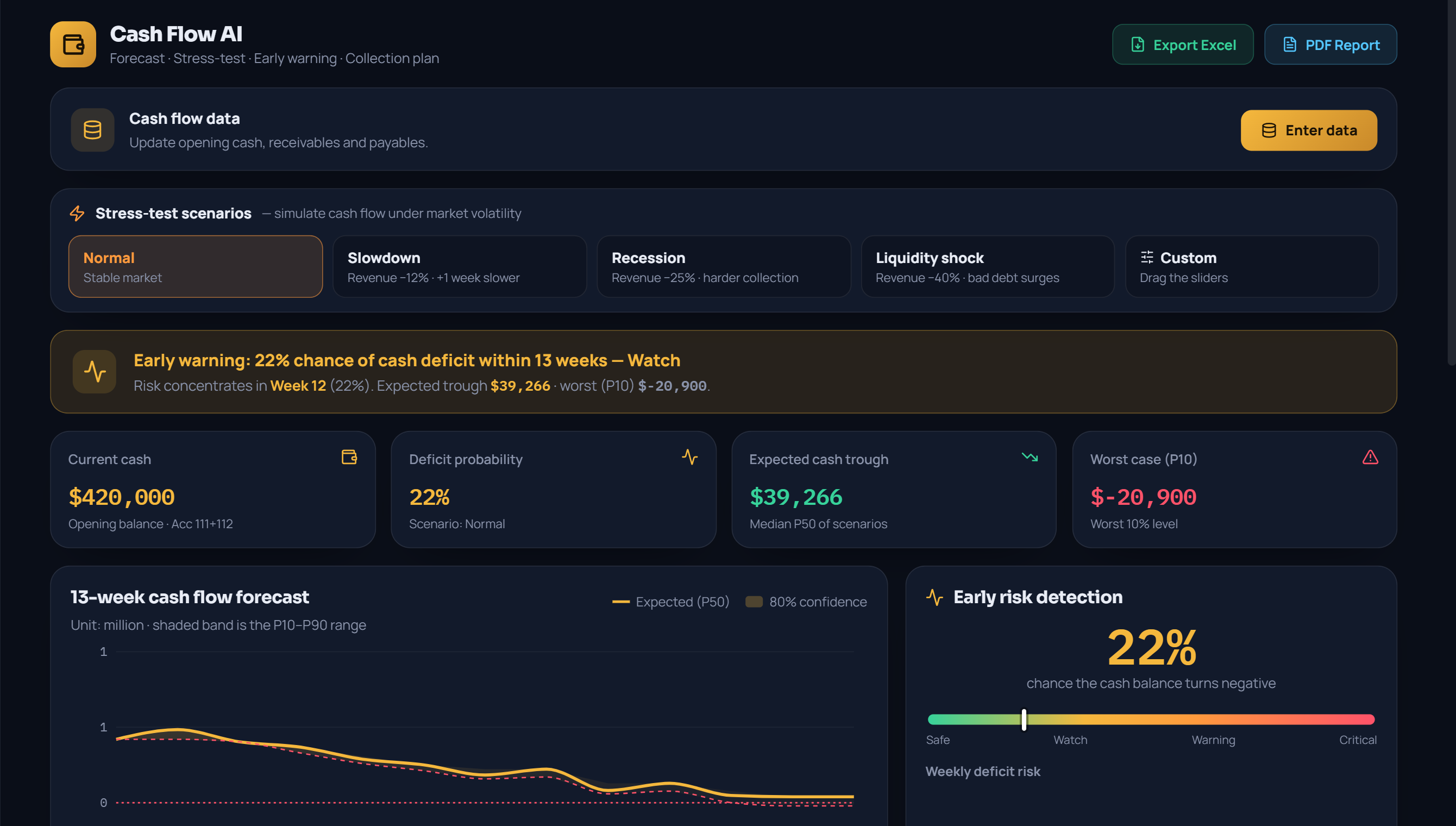Click the $39,266 expected trough card value
Image resolution: width=1456 pixels, height=826 pixels.
point(795,497)
